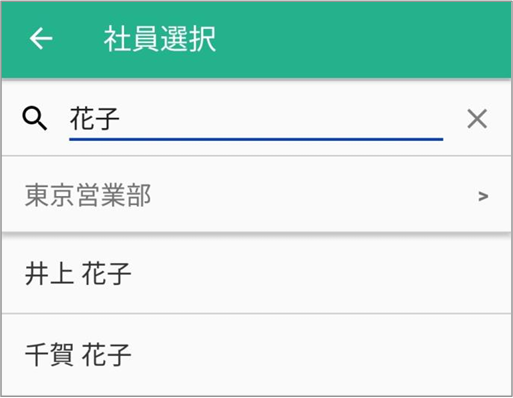Viewport: 513px width, 398px height.
Task: Select employee 井上 花子
Action: pos(256,273)
